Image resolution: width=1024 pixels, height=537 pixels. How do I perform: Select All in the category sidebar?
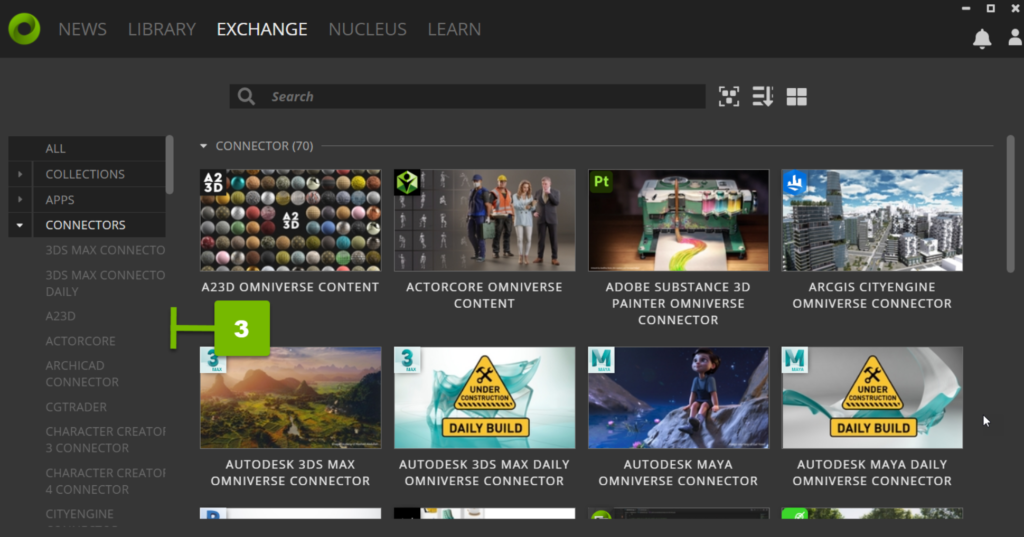[x=56, y=149]
